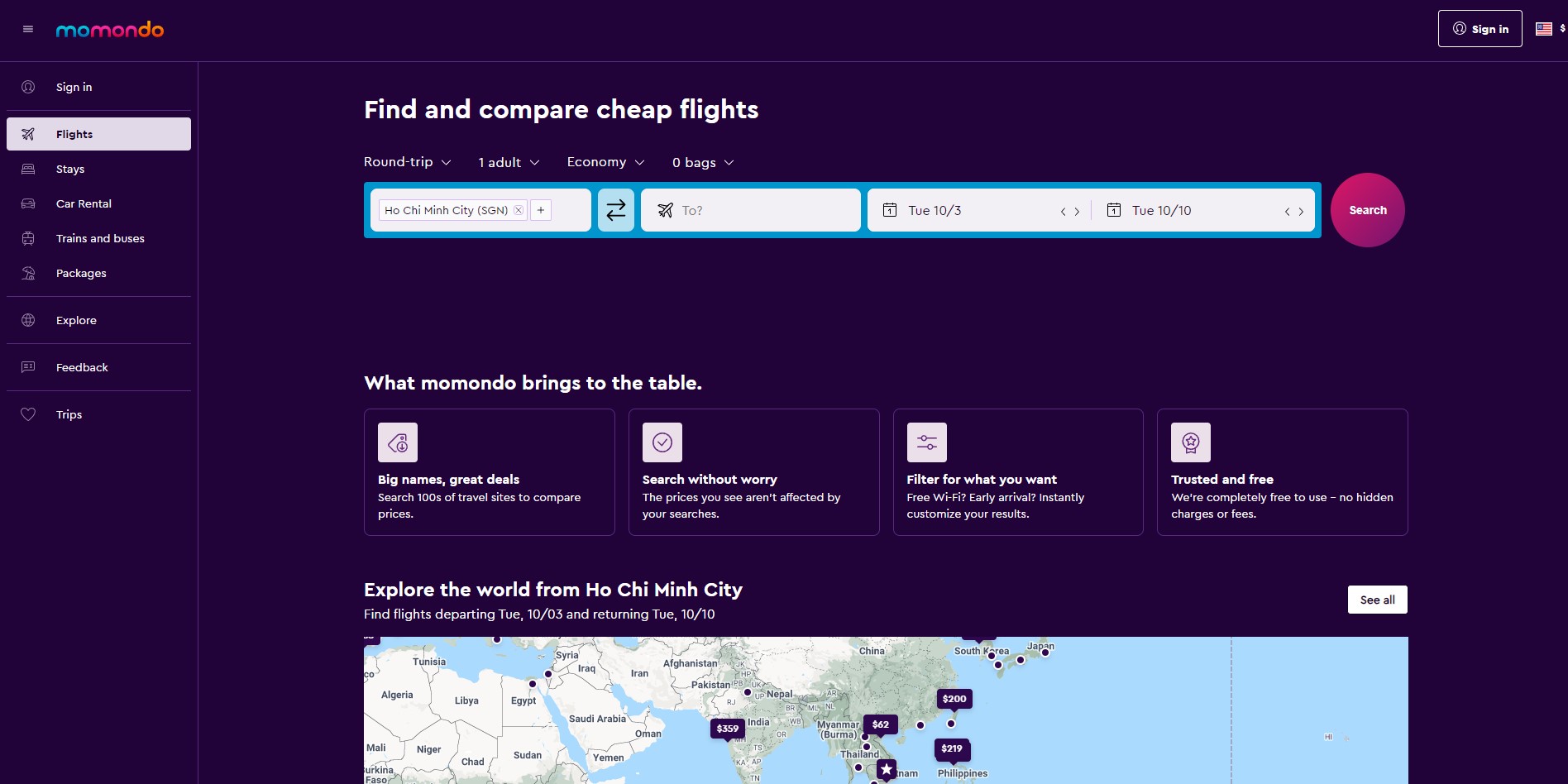Remove Ho Chi Minh City (SGN) origin
Viewport: 1568px width, 784px height.
519,210
